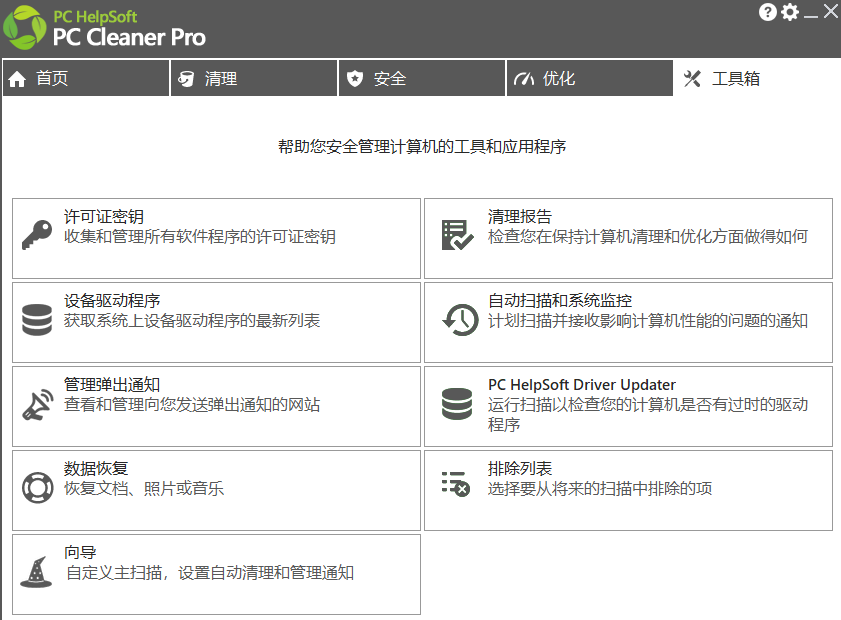Click description 计划扫描并接收影响计算机性能的问题的通知
Viewport: 841px width, 620px height.
click(x=648, y=321)
